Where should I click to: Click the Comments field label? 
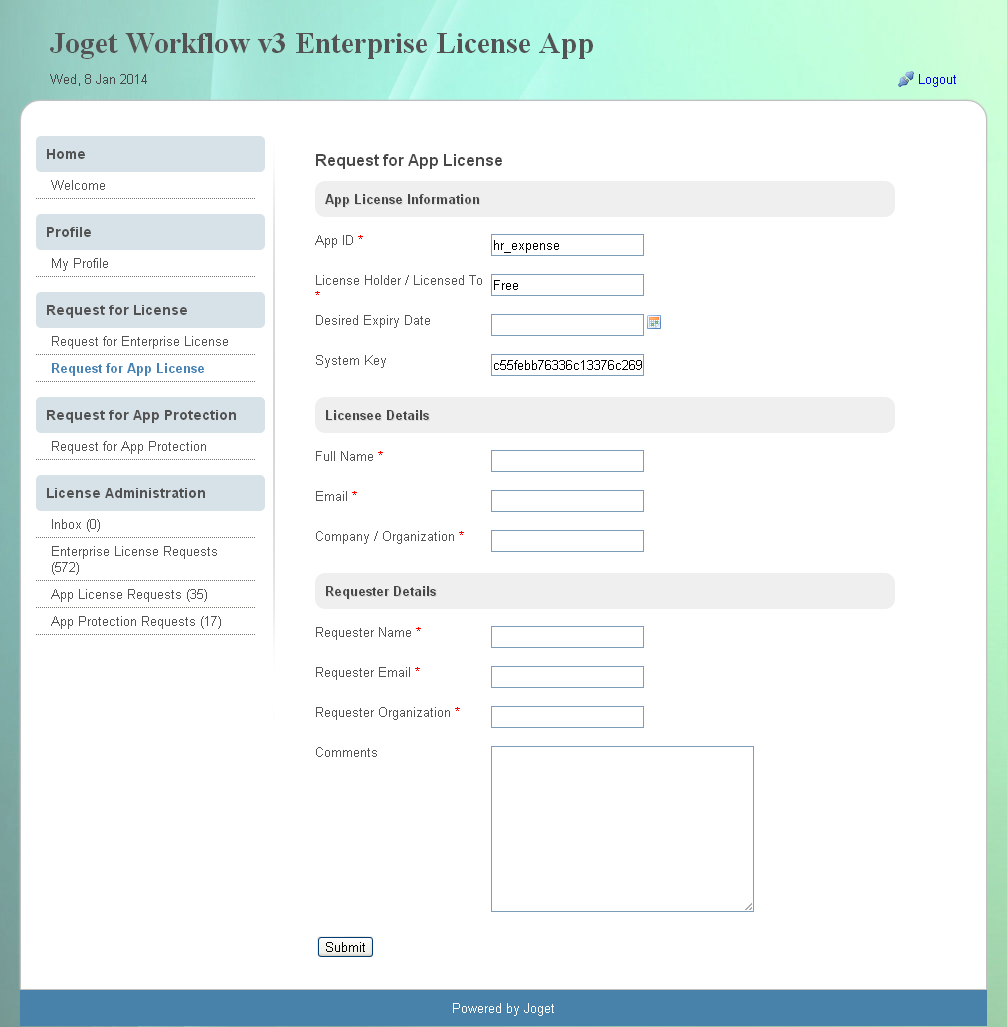(346, 752)
